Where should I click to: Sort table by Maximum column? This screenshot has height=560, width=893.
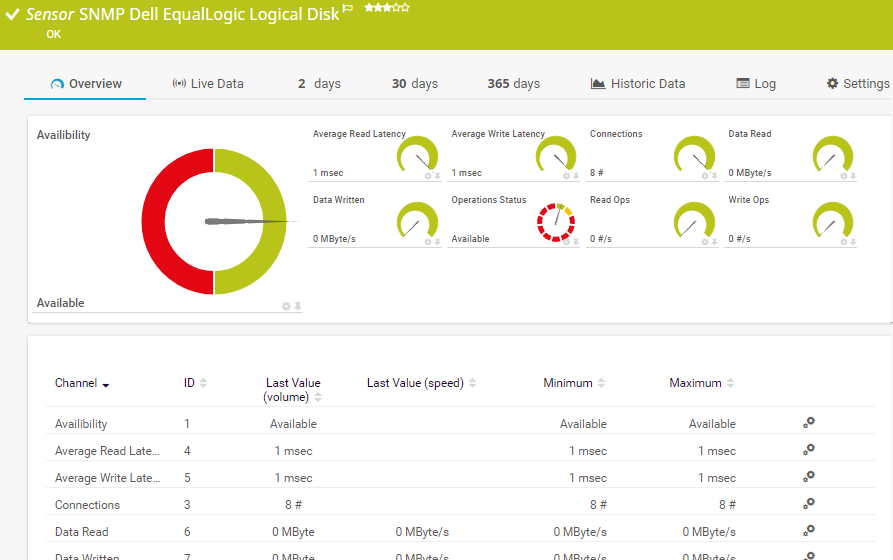coord(730,383)
